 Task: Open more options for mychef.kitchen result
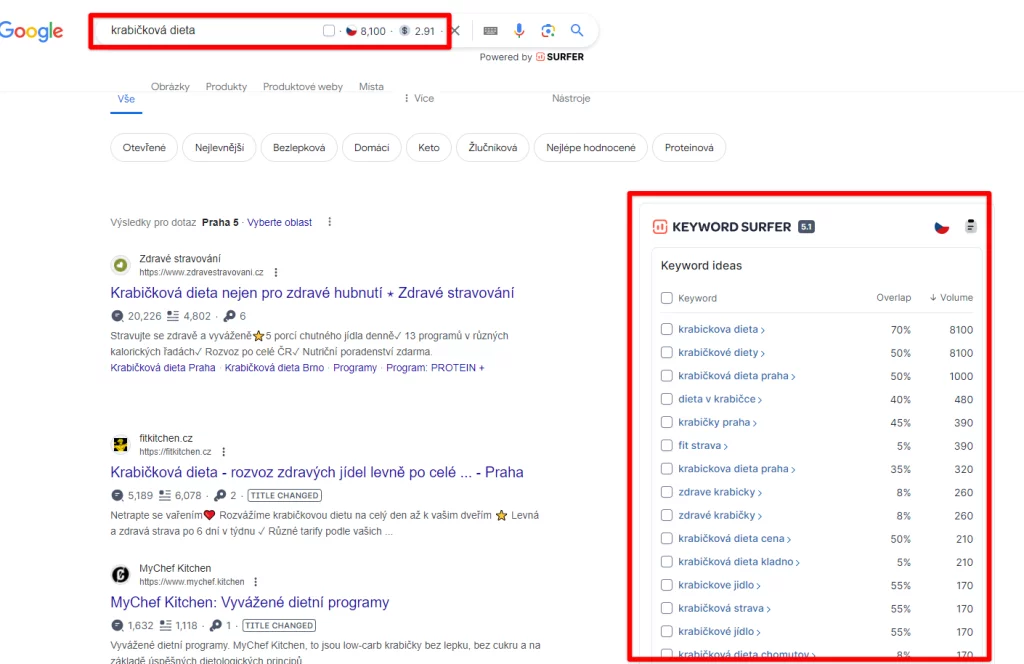tap(255, 582)
